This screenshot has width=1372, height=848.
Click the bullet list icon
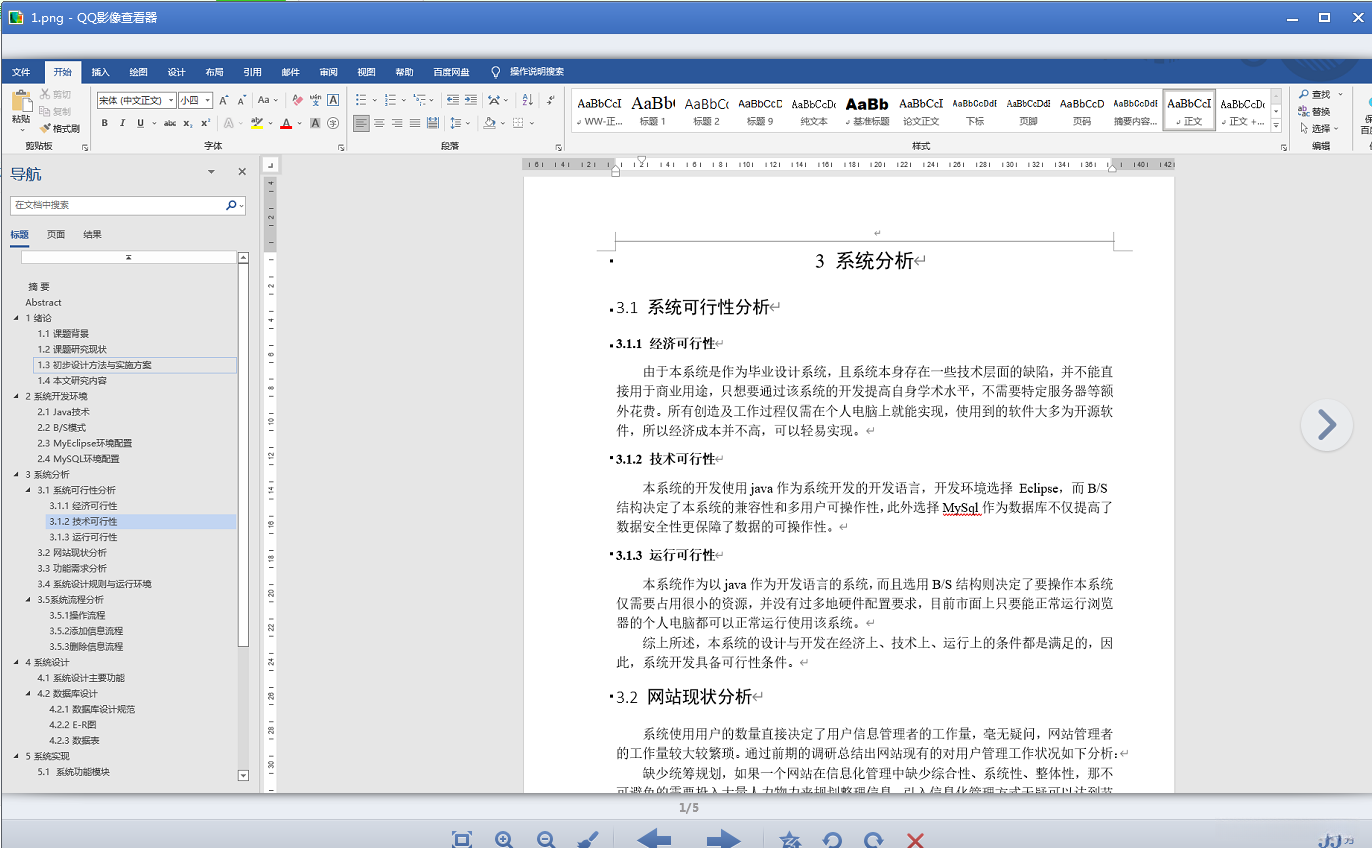pos(362,100)
